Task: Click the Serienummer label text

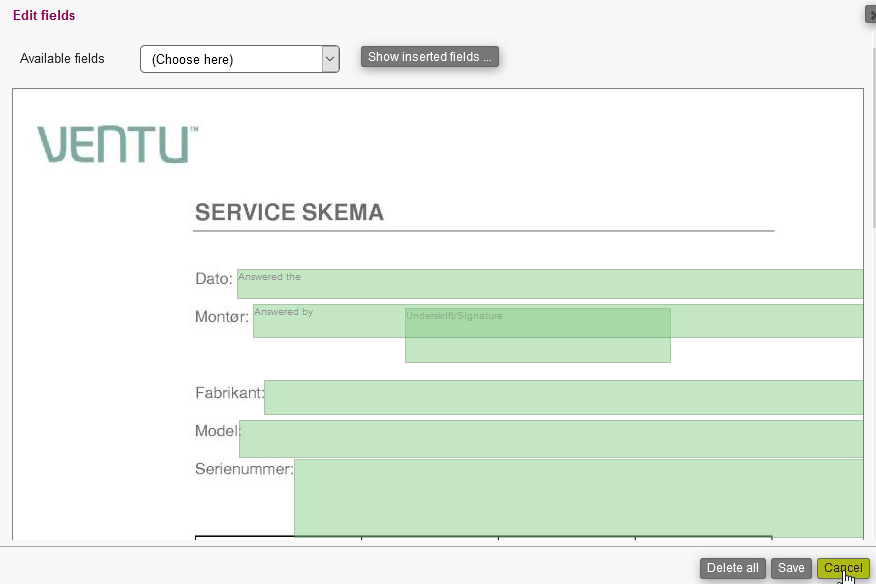Action: coord(243,469)
